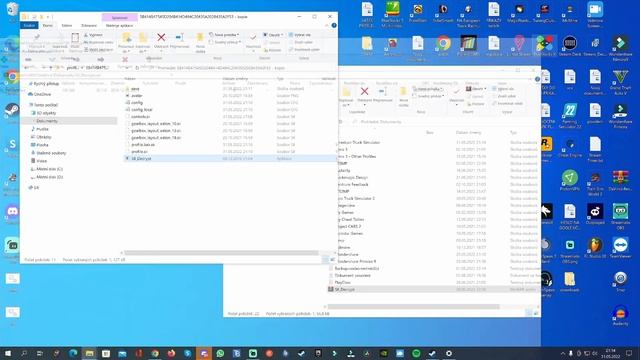The width and height of the screenshot is (640, 360).
Task: Click the File Explorer taskbar icon
Action: coord(89,353)
